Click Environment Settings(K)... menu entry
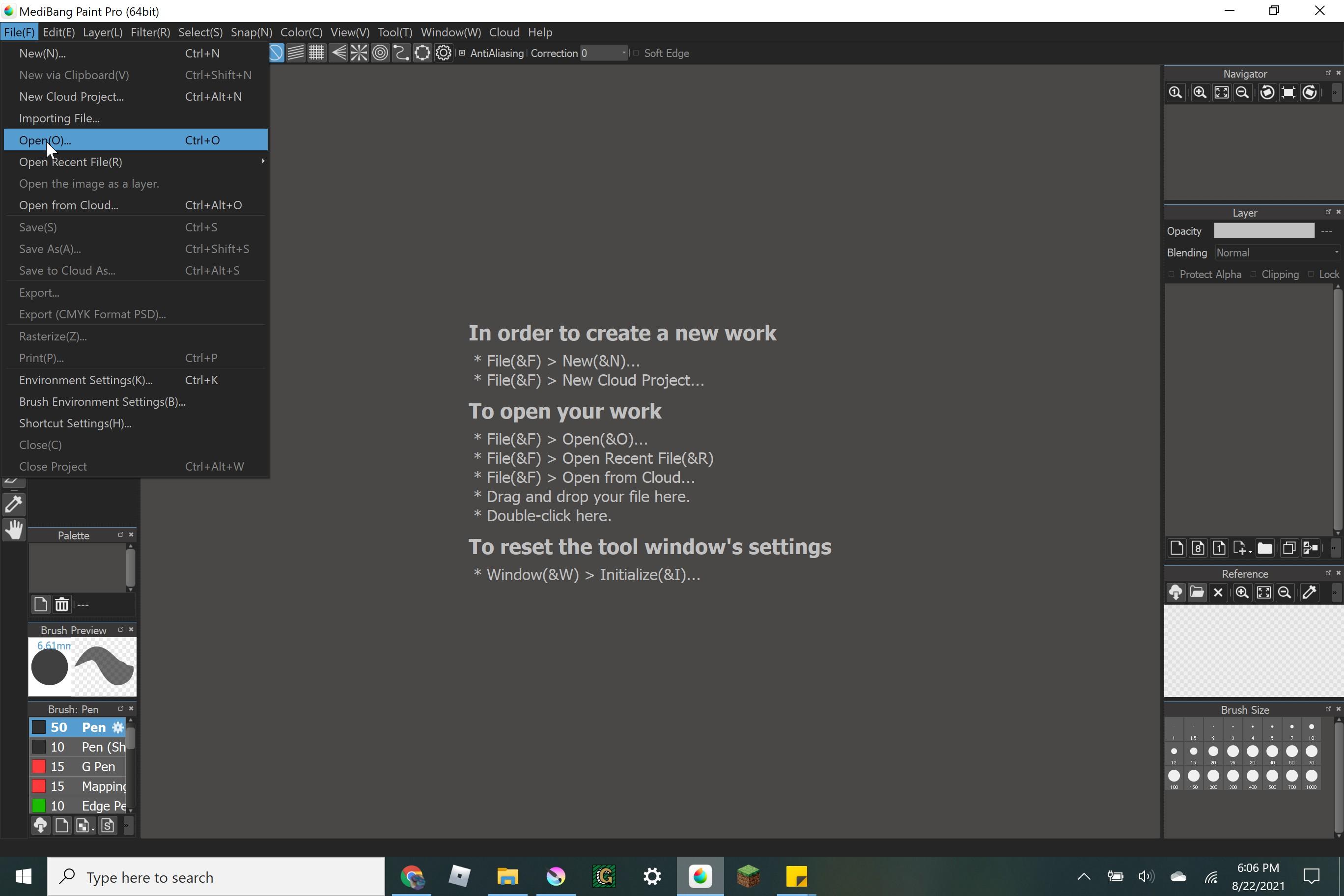Viewport: 1344px width, 896px height. [85, 380]
